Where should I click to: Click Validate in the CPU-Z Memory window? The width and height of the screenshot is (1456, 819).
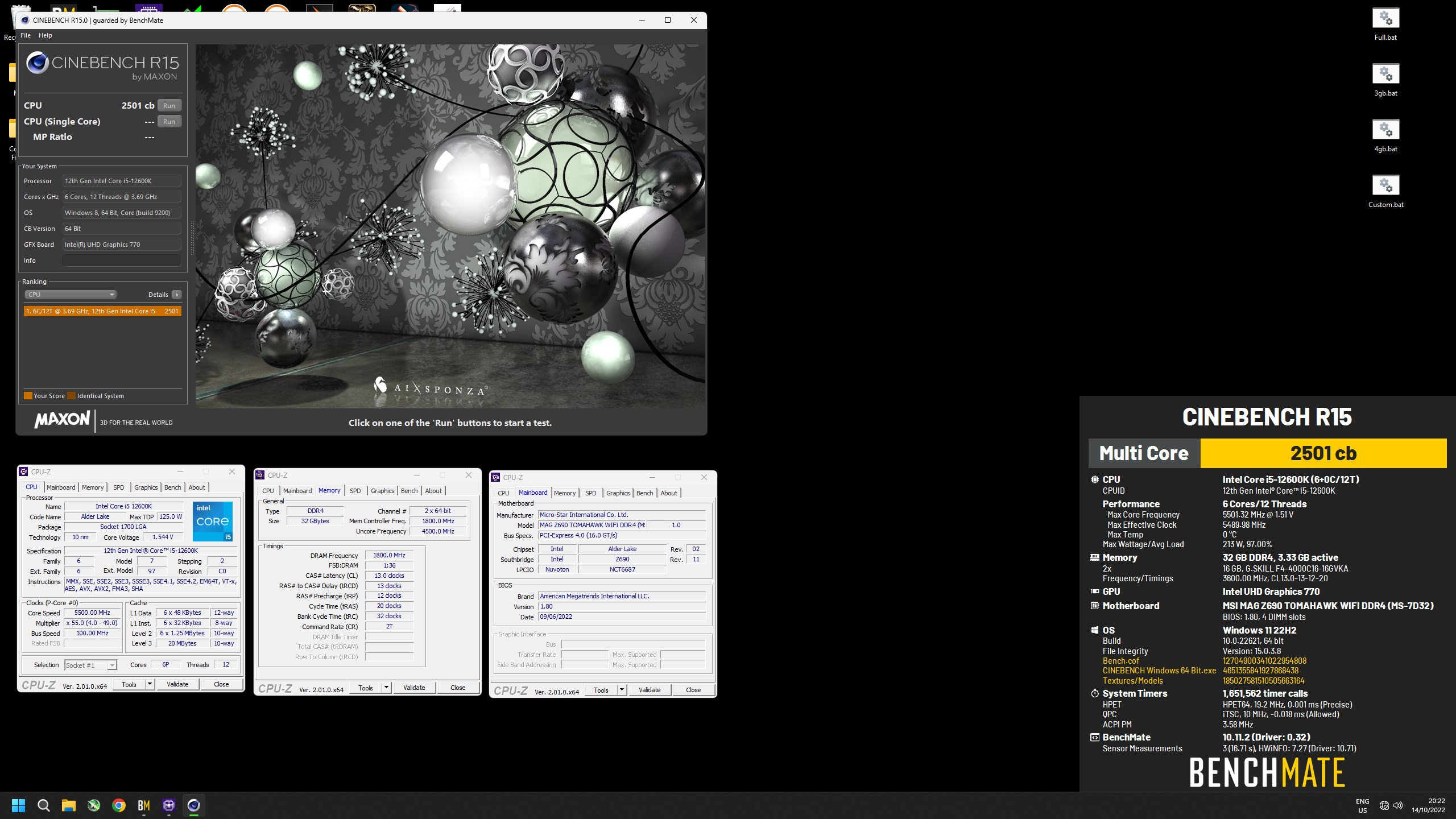[x=414, y=688]
